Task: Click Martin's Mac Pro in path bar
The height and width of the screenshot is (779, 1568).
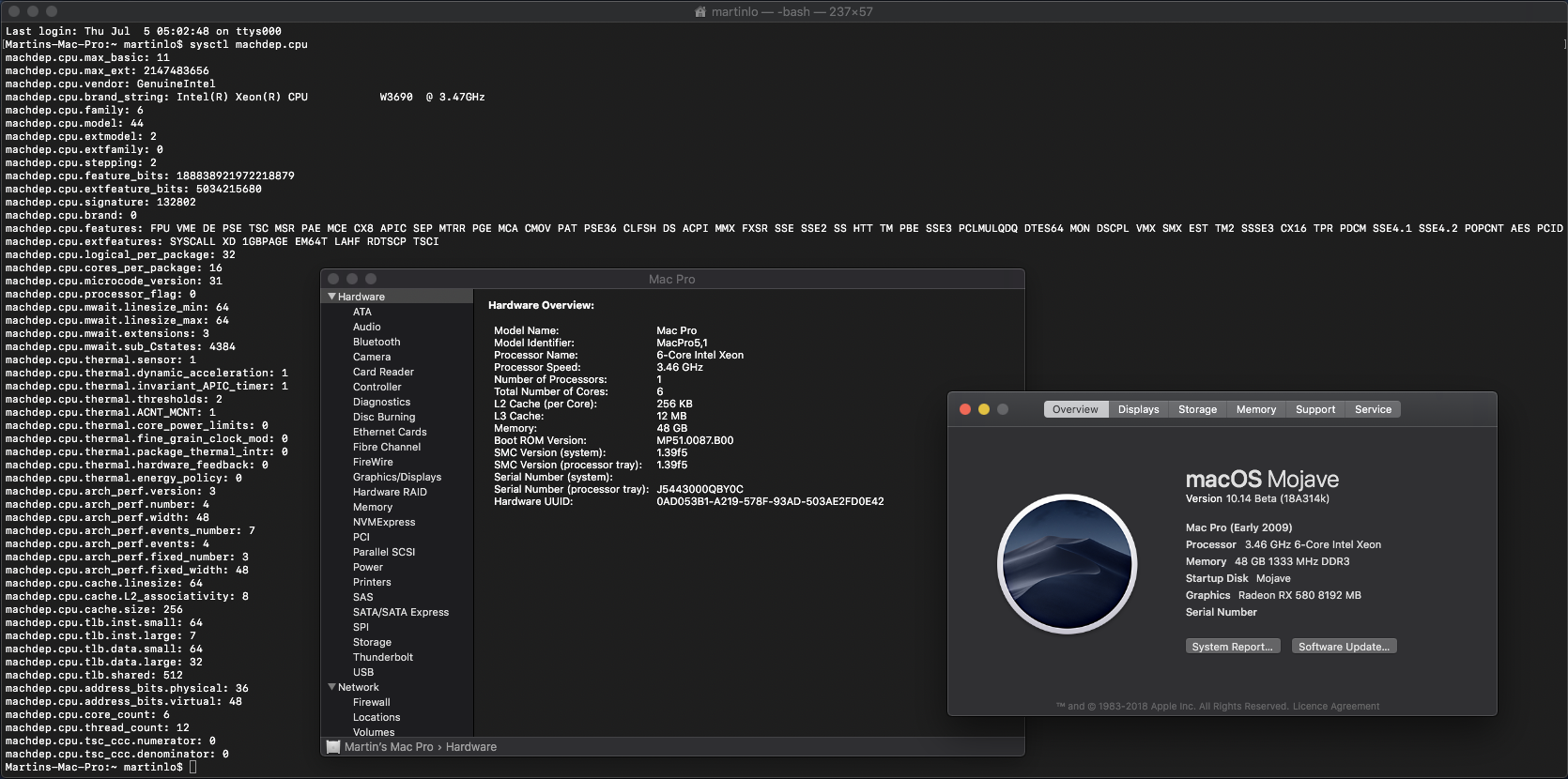Action: point(389,747)
